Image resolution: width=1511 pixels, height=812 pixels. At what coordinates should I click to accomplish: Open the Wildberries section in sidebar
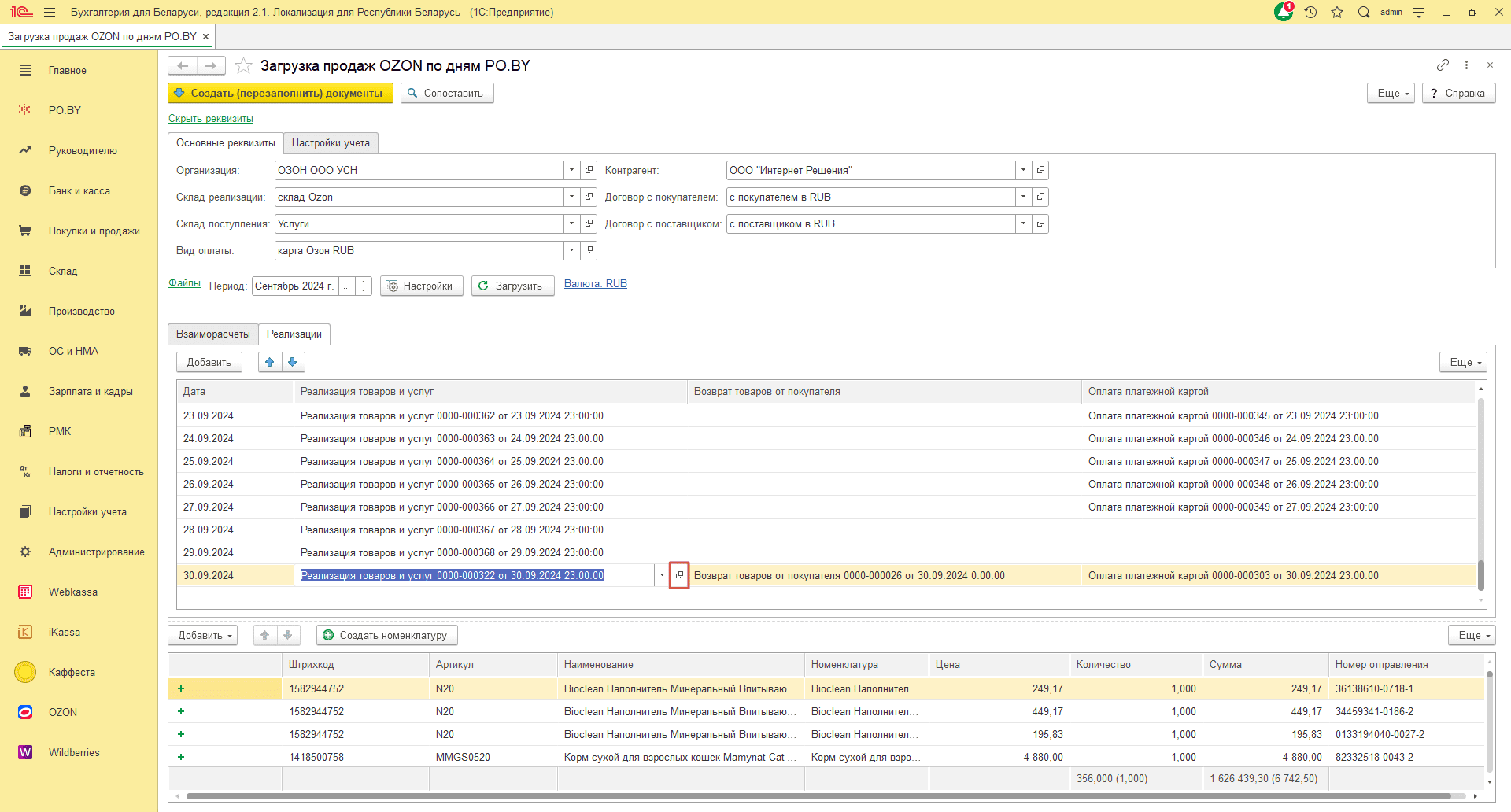pyautogui.click(x=74, y=752)
